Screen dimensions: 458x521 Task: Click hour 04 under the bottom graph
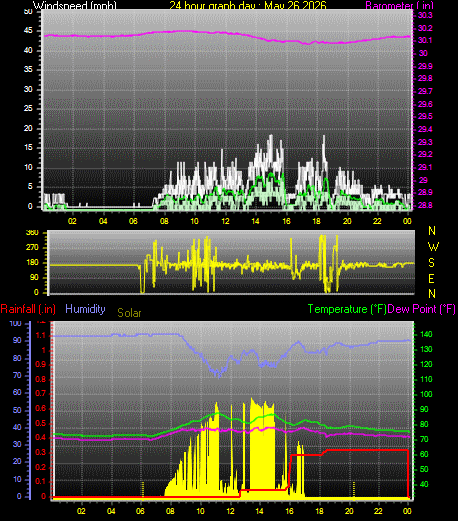pos(111,511)
